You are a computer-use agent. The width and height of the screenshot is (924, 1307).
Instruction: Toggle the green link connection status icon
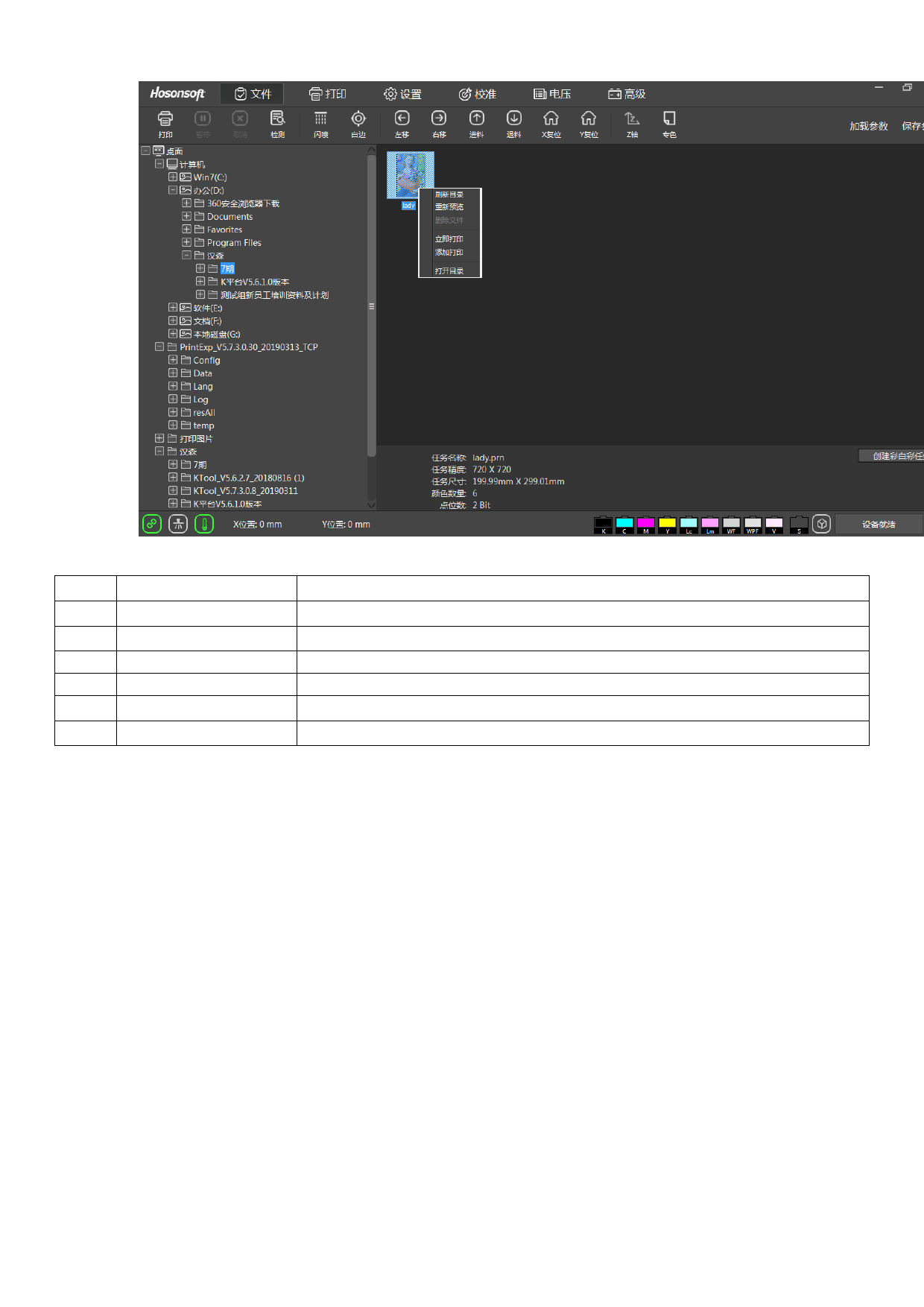pos(152,524)
